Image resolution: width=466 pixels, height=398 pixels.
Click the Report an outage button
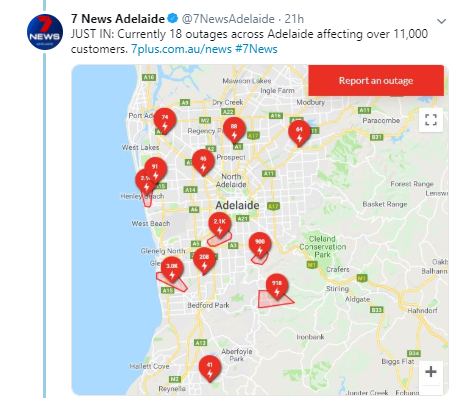[376, 81]
